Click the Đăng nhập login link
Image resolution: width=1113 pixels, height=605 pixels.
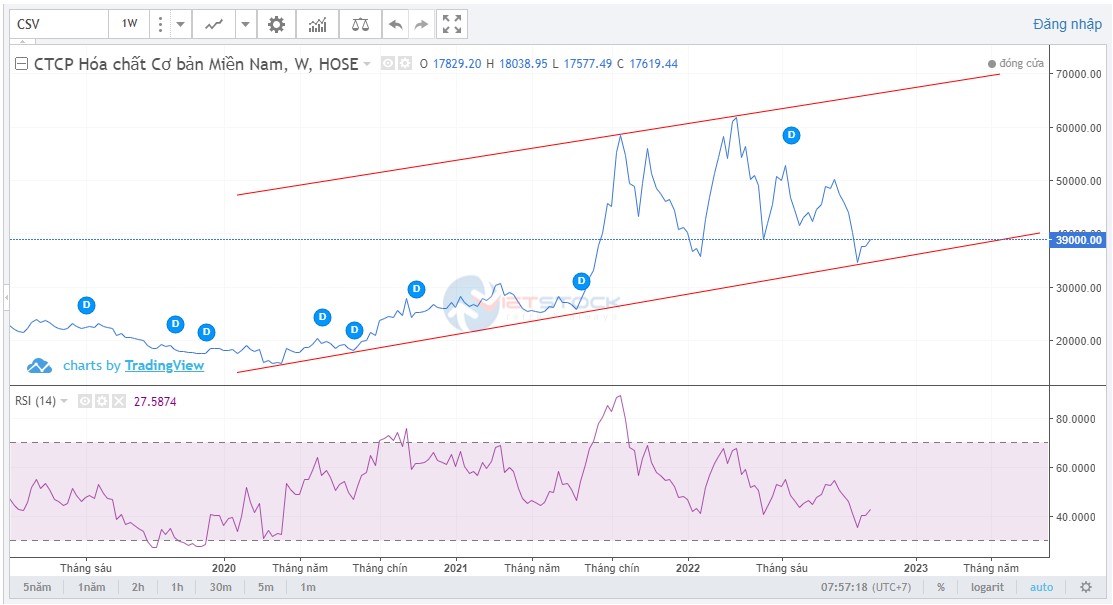(x=1067, y=24)
